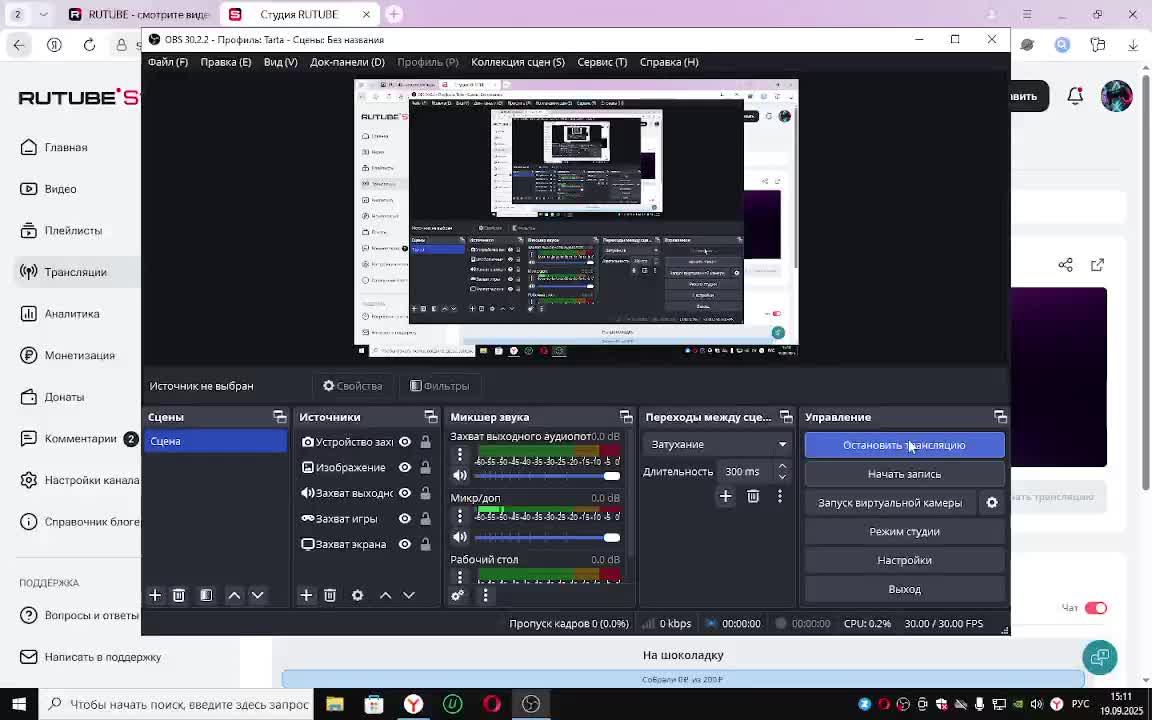The width and height of the screenshot is (1152, 720).
Task: Click Начать запись button
Action: [x=904, y=474]
